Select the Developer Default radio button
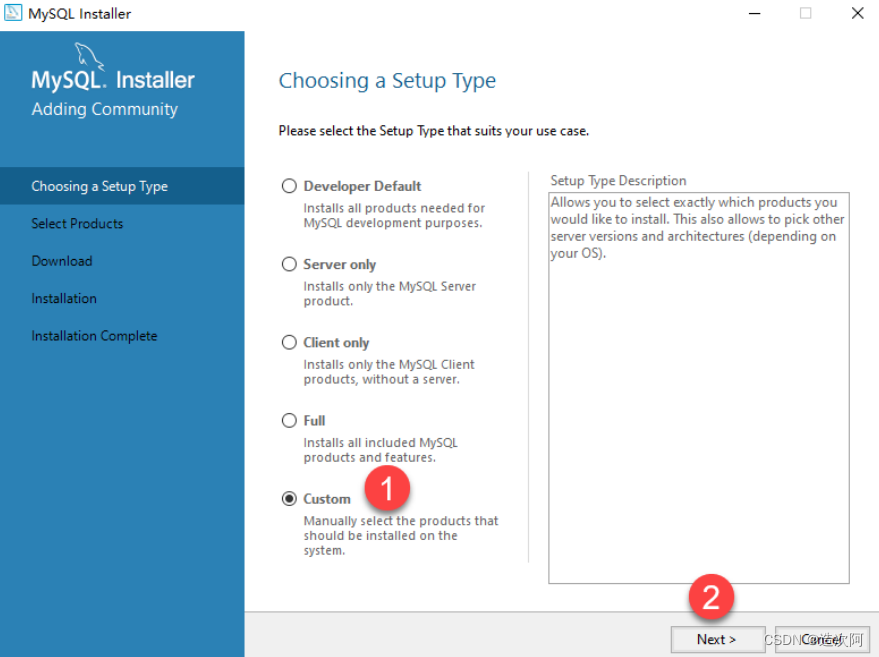Viewport: 879px width, 657px height. 289,186
